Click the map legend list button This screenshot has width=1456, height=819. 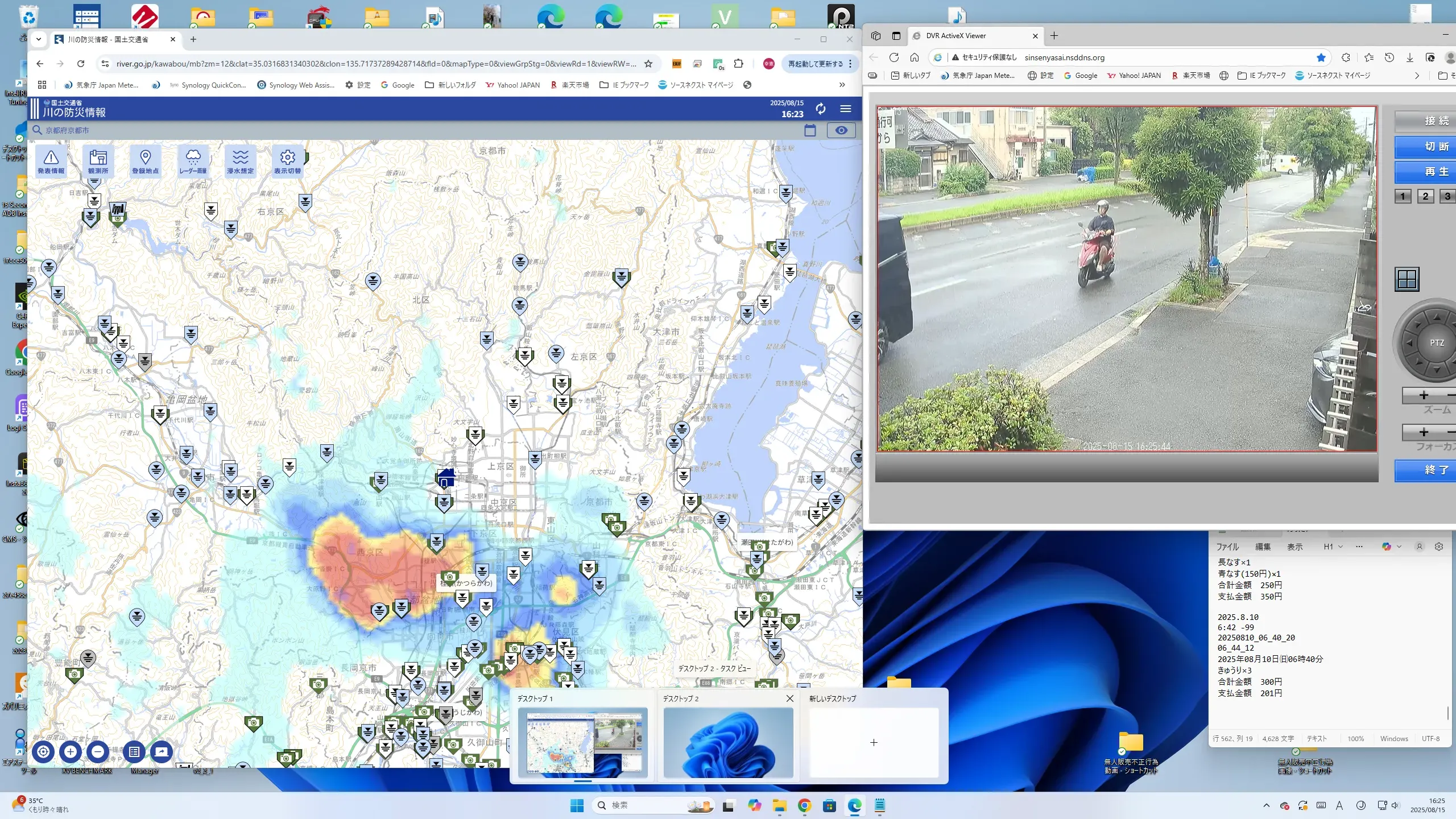134,751
